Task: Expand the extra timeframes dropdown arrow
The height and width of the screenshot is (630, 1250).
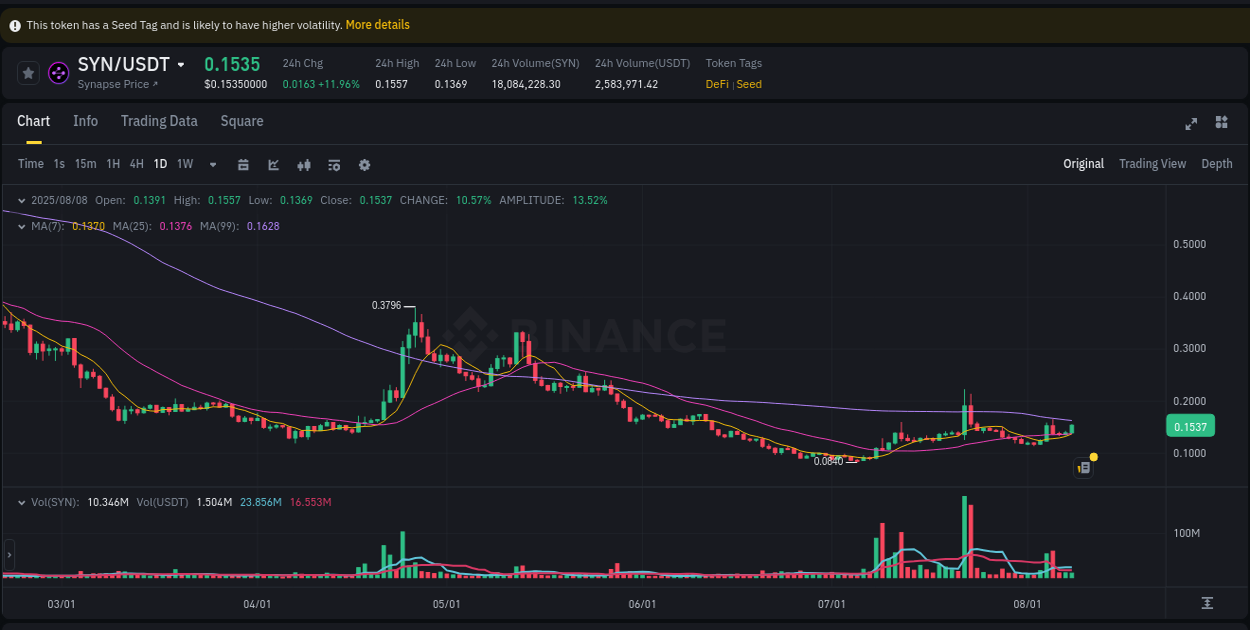Action: (x=212, y=164)
